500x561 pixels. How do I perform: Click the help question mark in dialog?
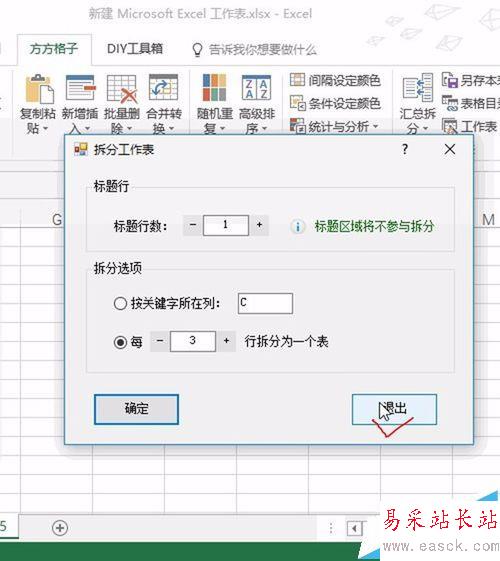click(405, 149)
